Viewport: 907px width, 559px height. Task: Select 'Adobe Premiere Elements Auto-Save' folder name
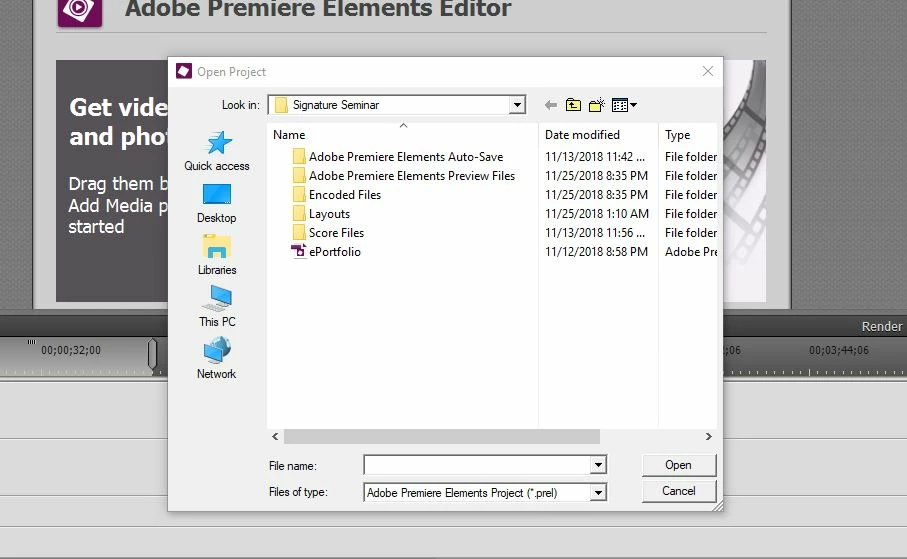coord(406,157)
